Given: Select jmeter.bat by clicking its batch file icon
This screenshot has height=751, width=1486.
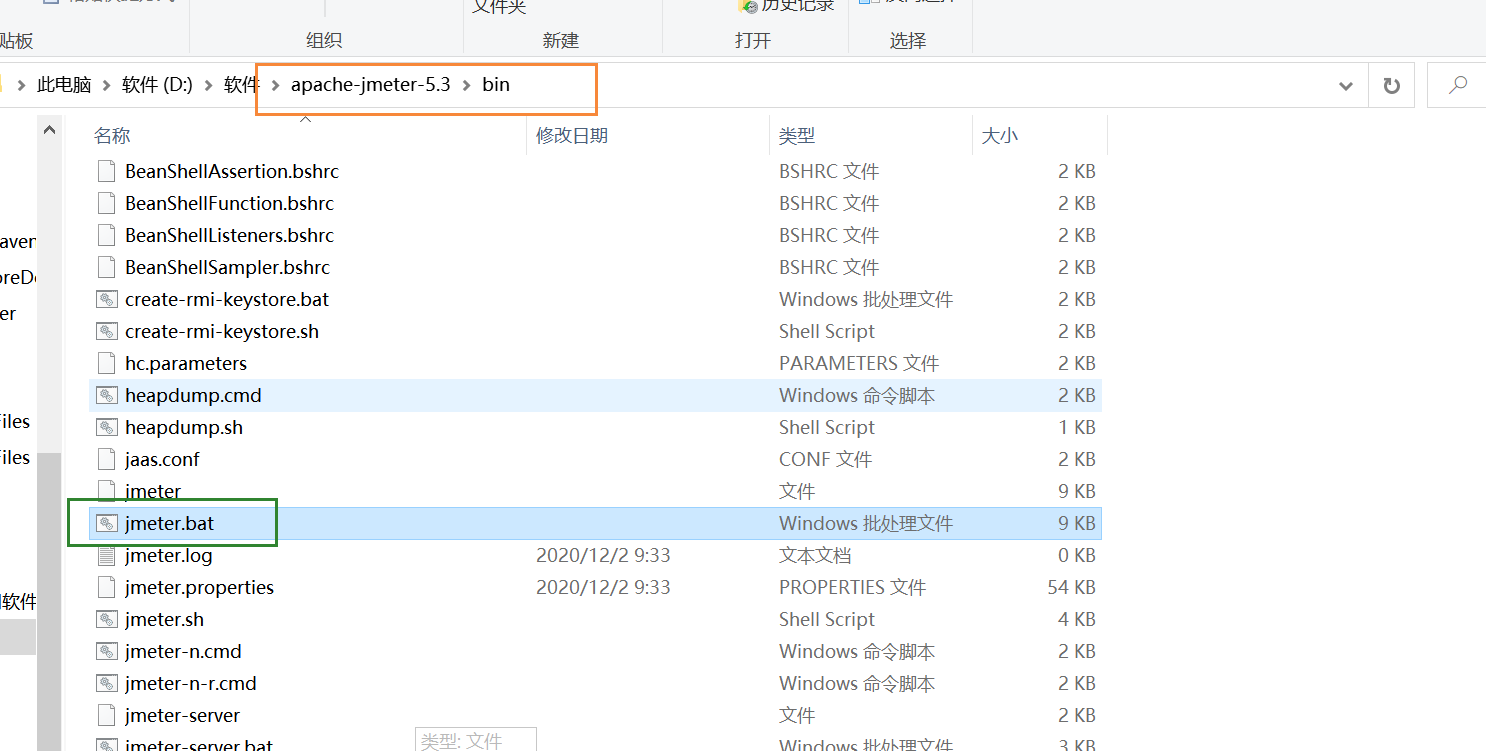Looking at the screenshot, I should coord(107,523).
